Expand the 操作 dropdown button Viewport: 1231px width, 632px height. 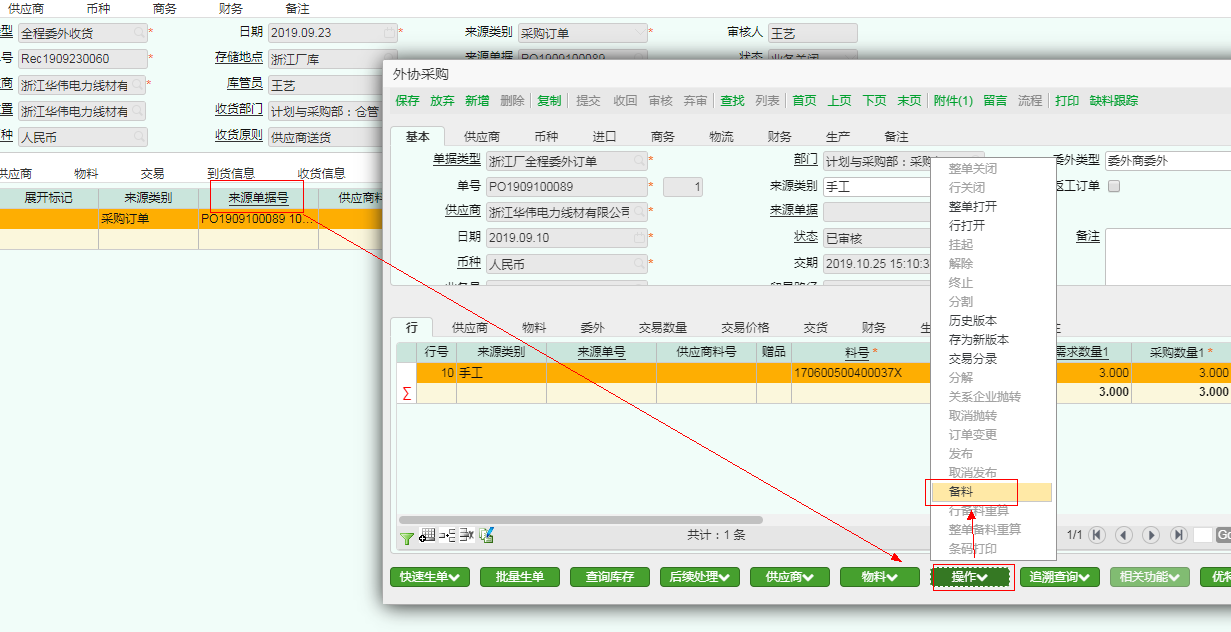click(x=970, y=577)
